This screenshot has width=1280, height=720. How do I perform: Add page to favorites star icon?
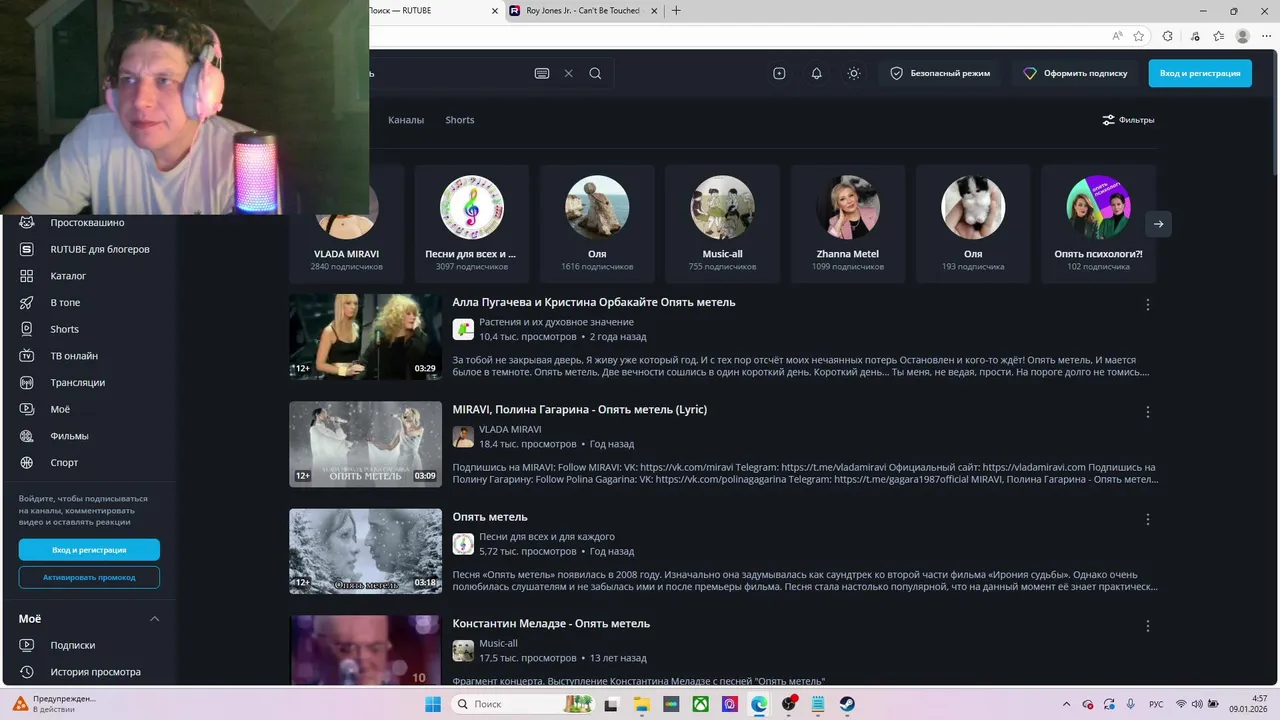tap(1139, 36)
